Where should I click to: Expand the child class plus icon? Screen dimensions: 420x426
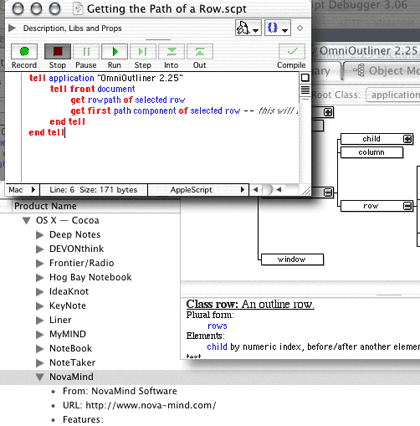pos(408,139)
